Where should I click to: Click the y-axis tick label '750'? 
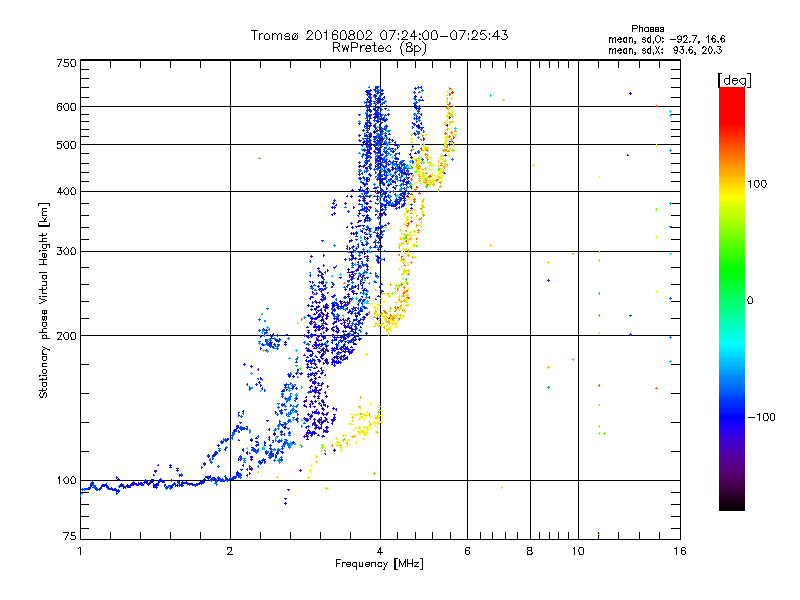click(66, 63)
